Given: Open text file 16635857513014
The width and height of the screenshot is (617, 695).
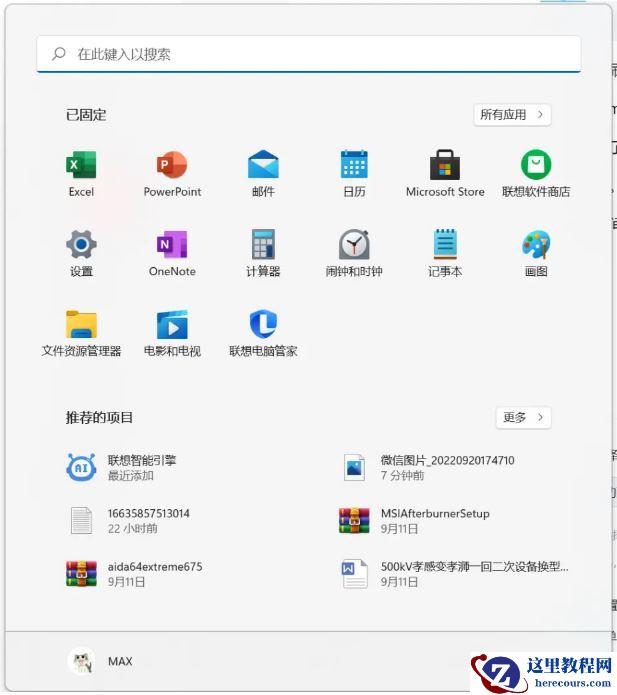Looking at the screenshot, I should point(129,520).
